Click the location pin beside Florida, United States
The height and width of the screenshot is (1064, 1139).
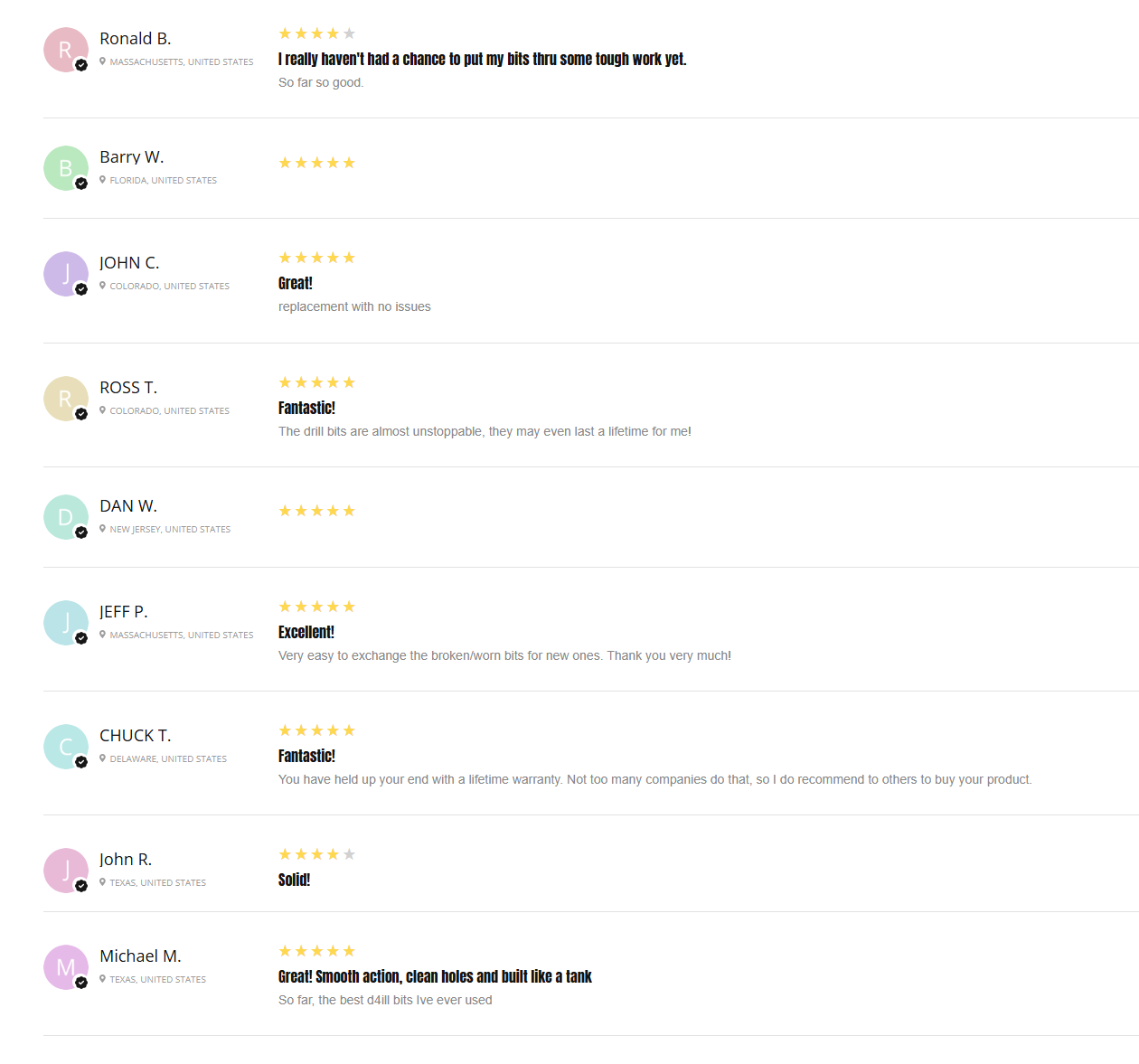click(103, 180)
